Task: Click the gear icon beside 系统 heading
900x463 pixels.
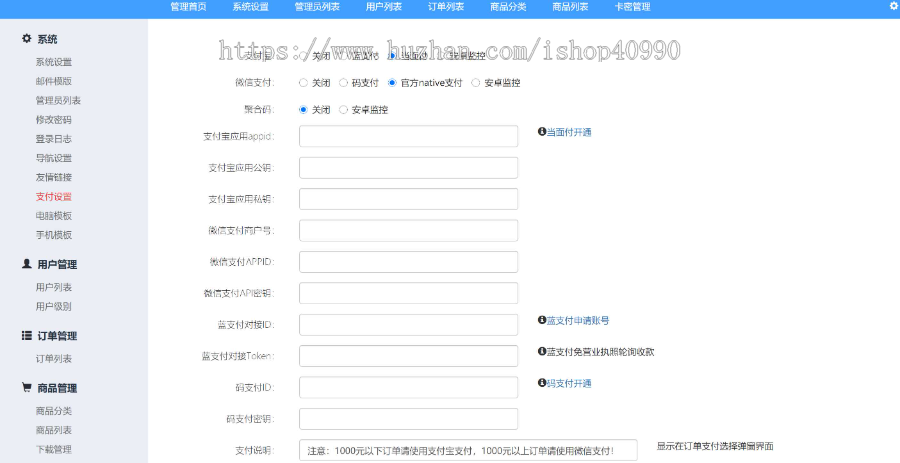Action: 27,39
